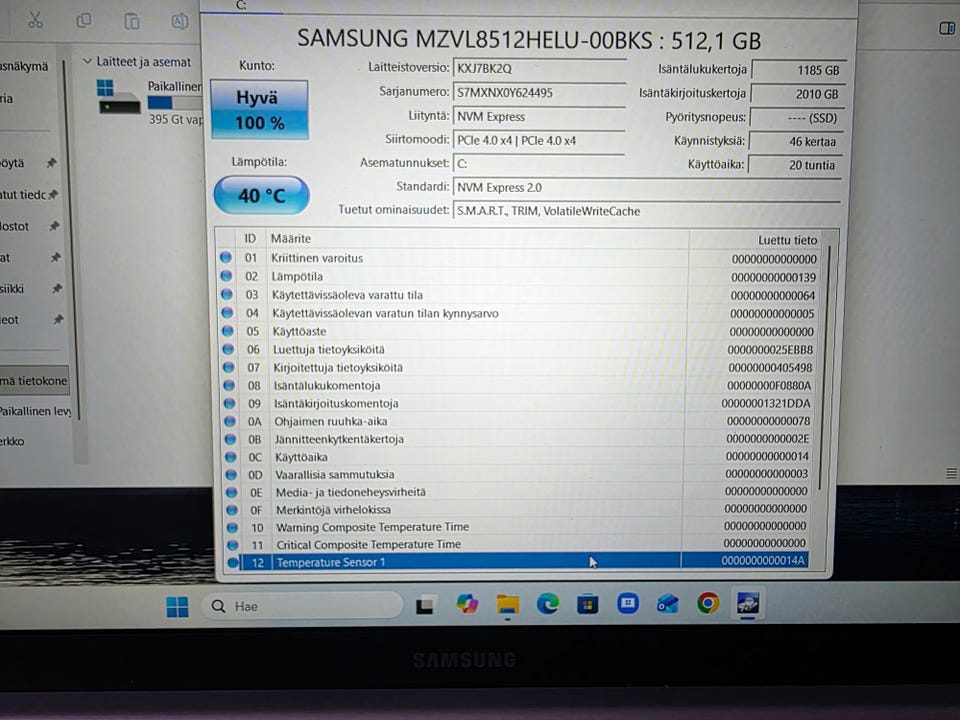This screenshot has width=960, height=720.
Task: Select the Vaarallisia sammutuksia row
Action: pyautogui.click(x=518, y=474)
